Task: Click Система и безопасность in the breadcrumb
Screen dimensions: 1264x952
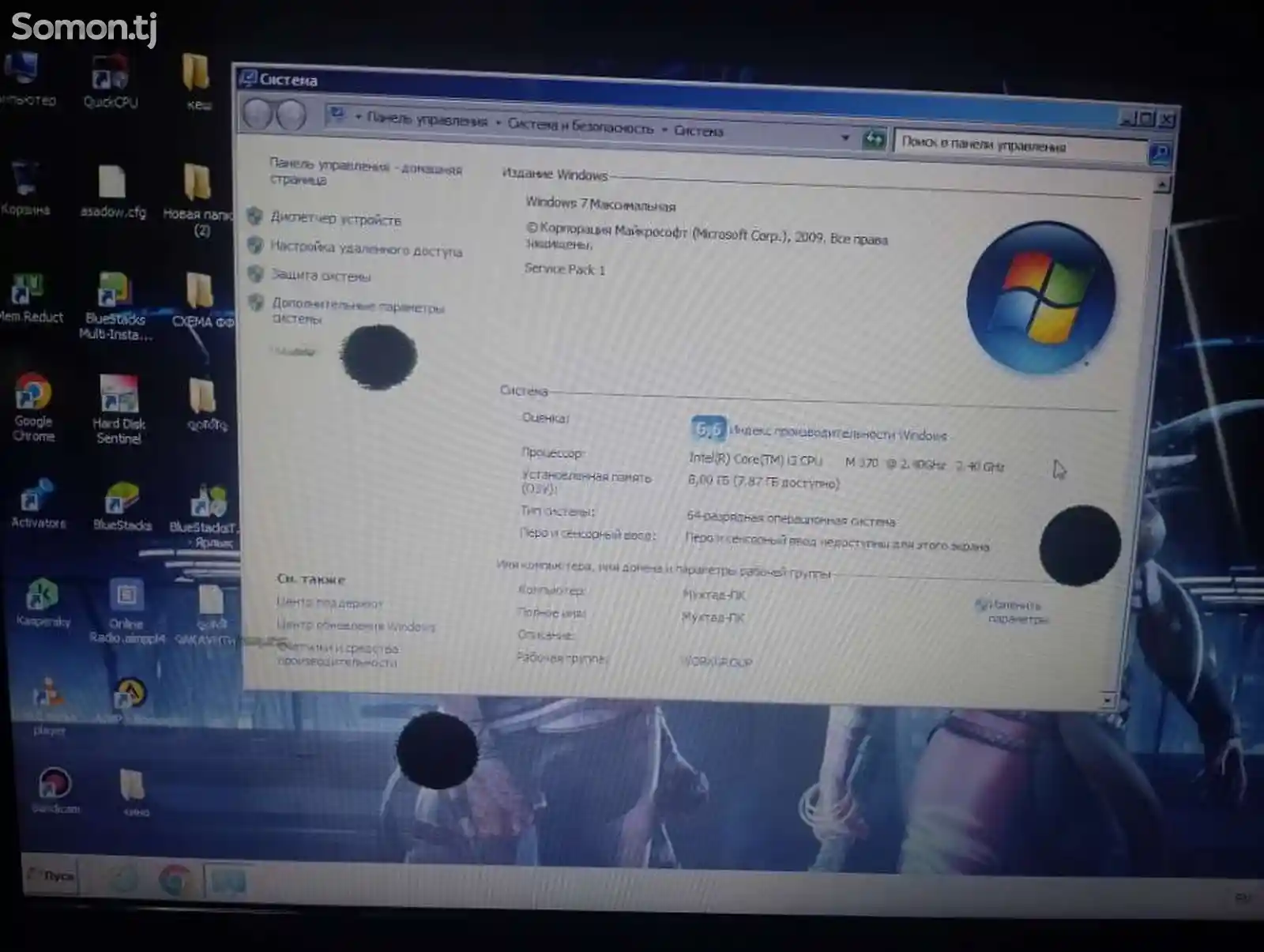Action: (x=581, y=126)
